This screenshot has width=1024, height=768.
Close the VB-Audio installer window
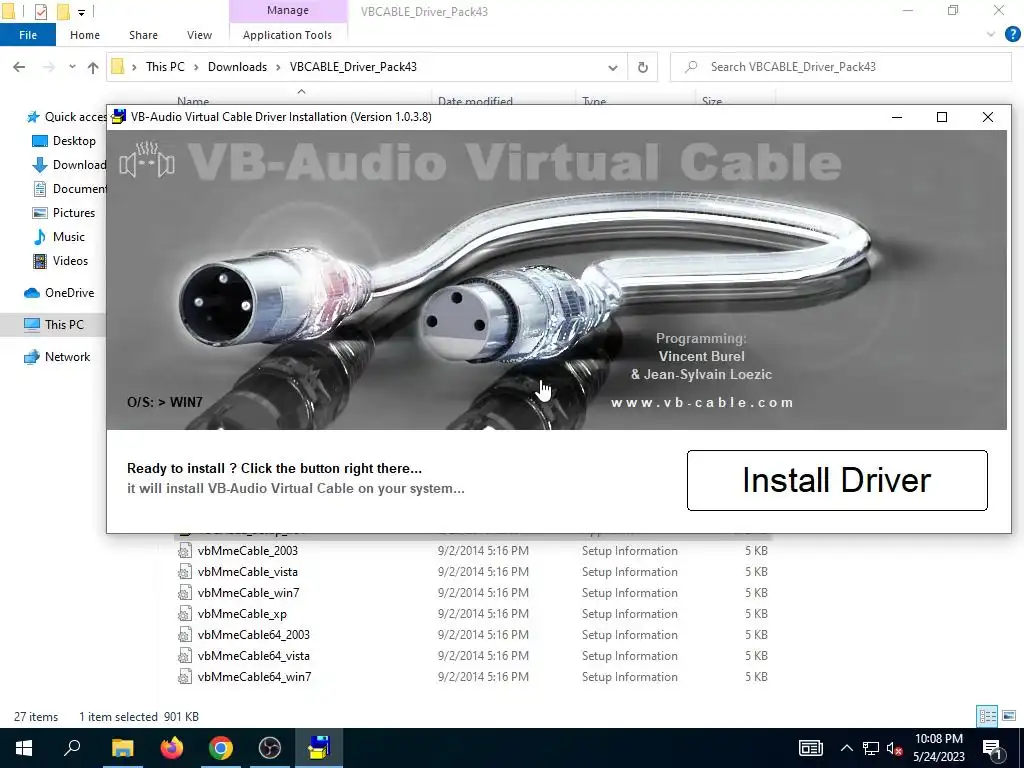click(x=987, y=117)
